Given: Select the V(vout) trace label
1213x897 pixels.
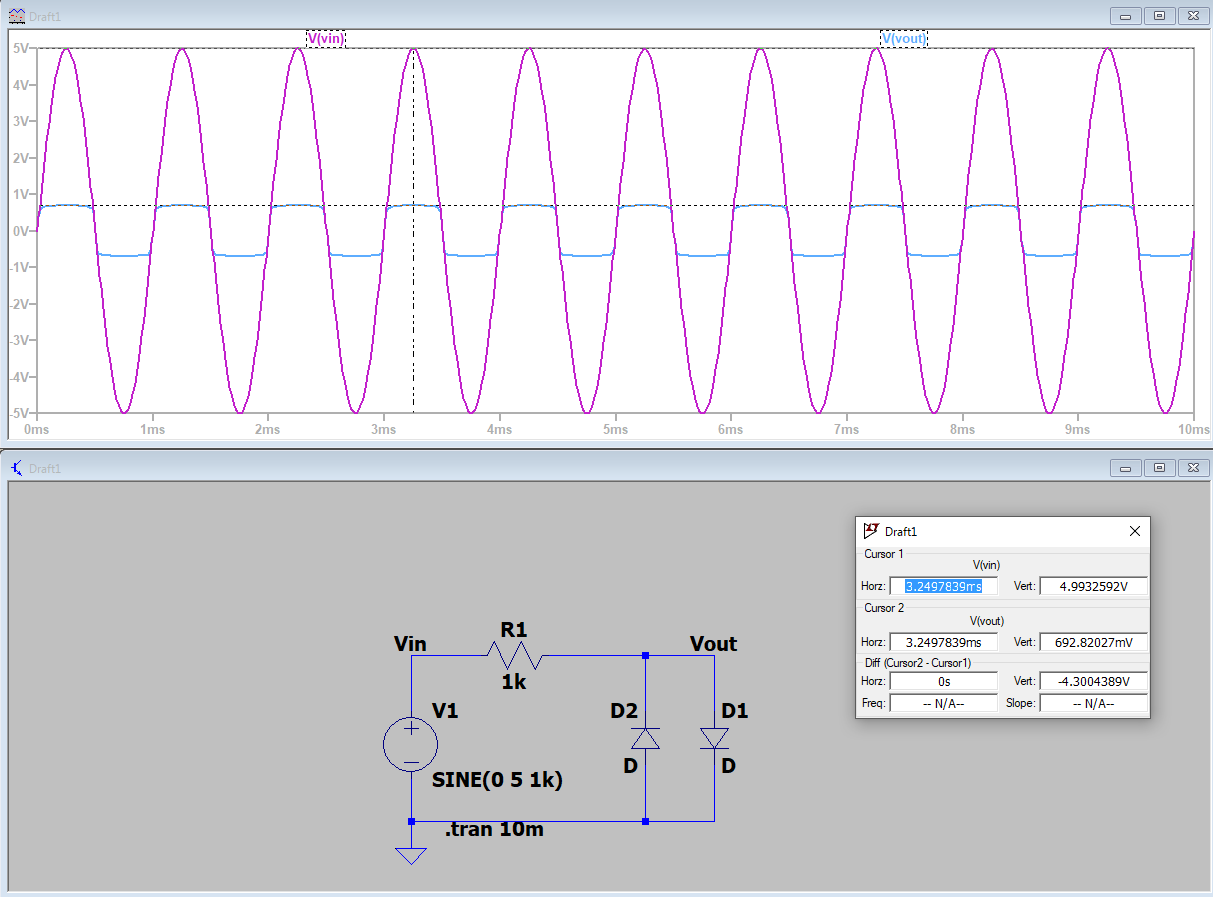Looking at the screenshot, I should coord(903,38).
